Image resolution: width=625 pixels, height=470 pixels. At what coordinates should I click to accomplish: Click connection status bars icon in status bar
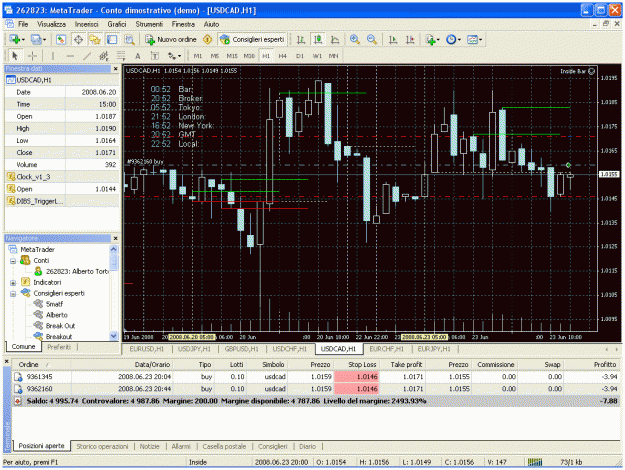pos(535,462)
